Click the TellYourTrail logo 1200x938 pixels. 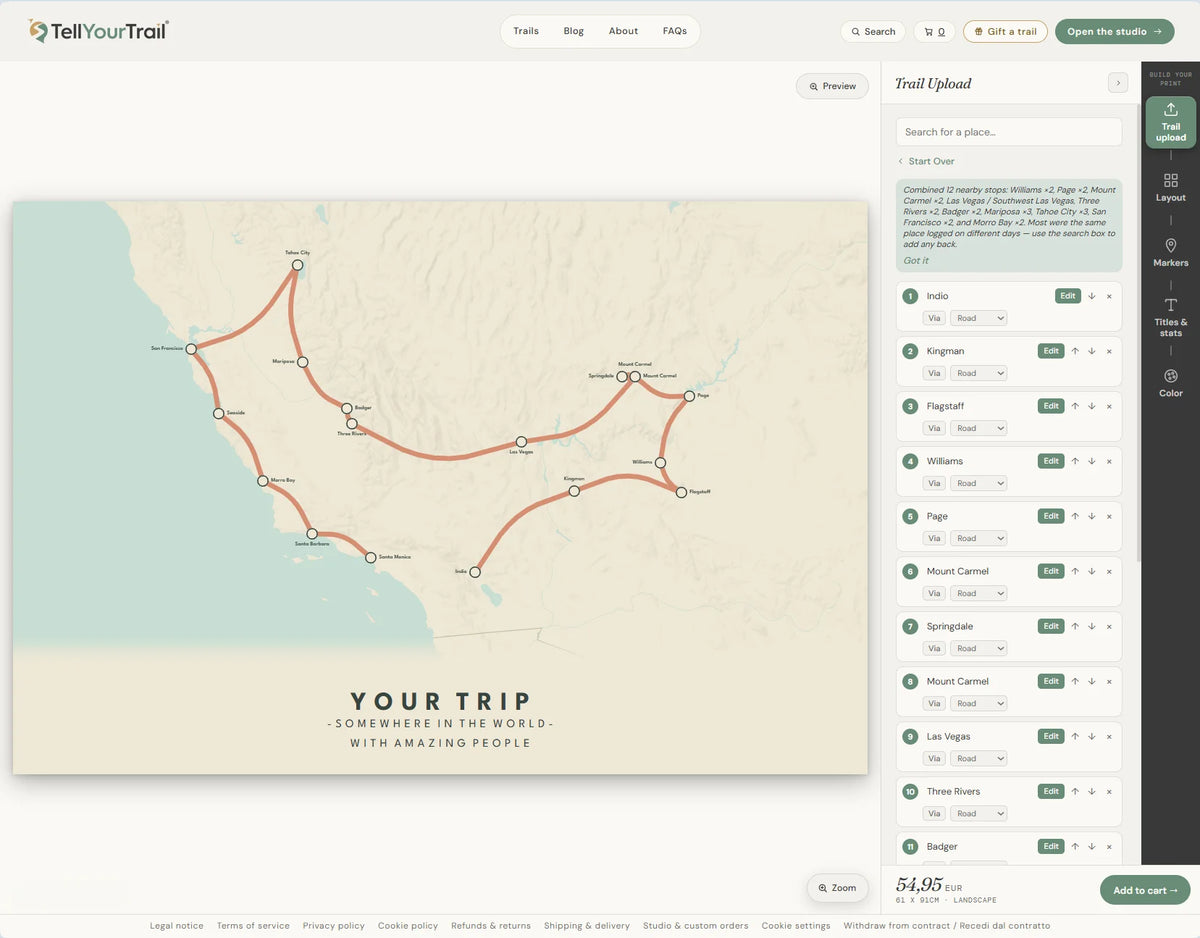99,31
